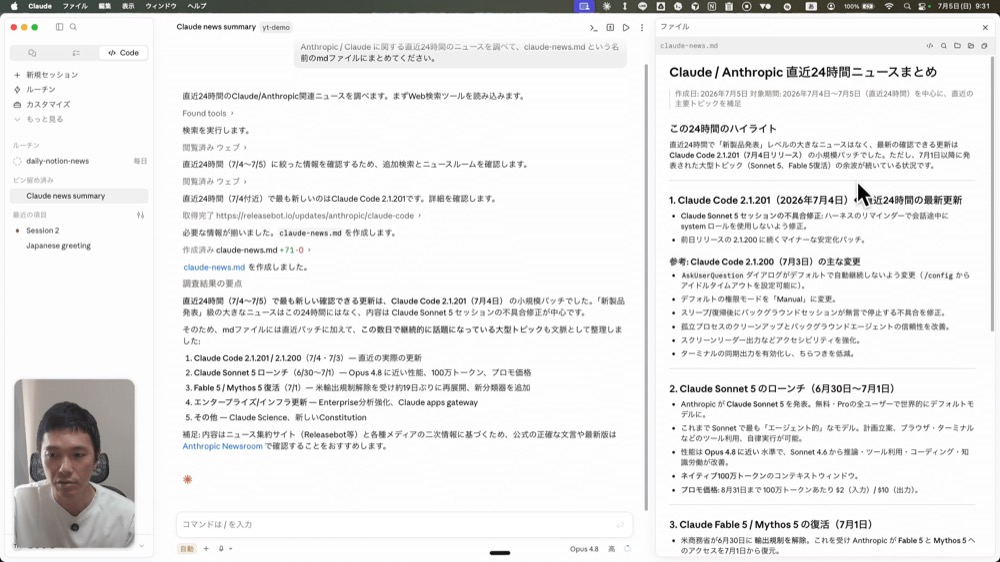This screenshot has width=1000, height=562.
Task: Open Session 2
Action: pos(43,230)
